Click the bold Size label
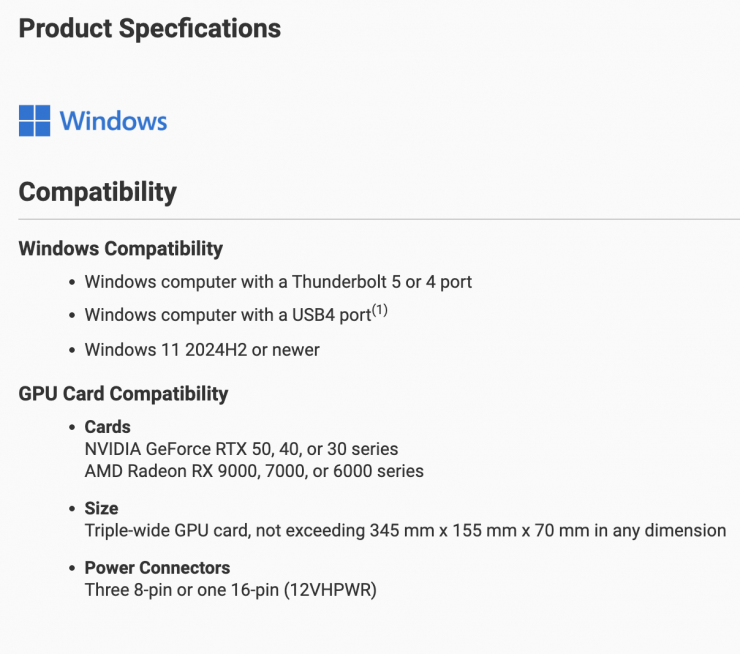The image size is (740, 654). (101, 508)
